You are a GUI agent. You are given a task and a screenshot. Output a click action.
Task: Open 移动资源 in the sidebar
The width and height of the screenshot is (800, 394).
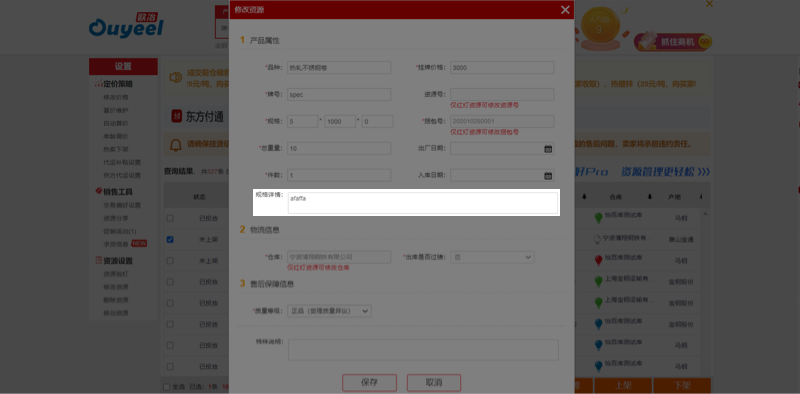point(116,313)
